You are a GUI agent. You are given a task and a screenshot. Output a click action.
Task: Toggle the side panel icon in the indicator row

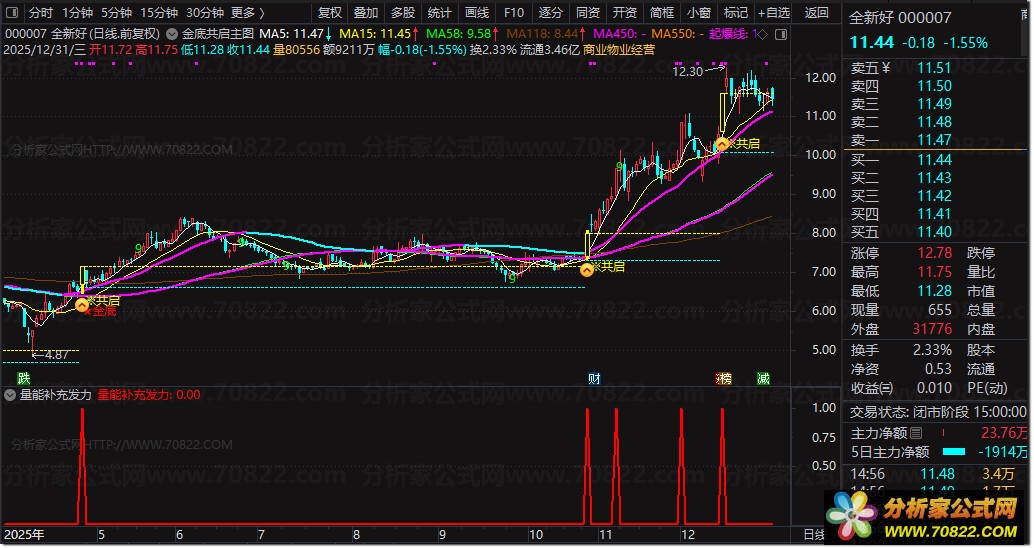pyautogui.click(x=781, y=34)
